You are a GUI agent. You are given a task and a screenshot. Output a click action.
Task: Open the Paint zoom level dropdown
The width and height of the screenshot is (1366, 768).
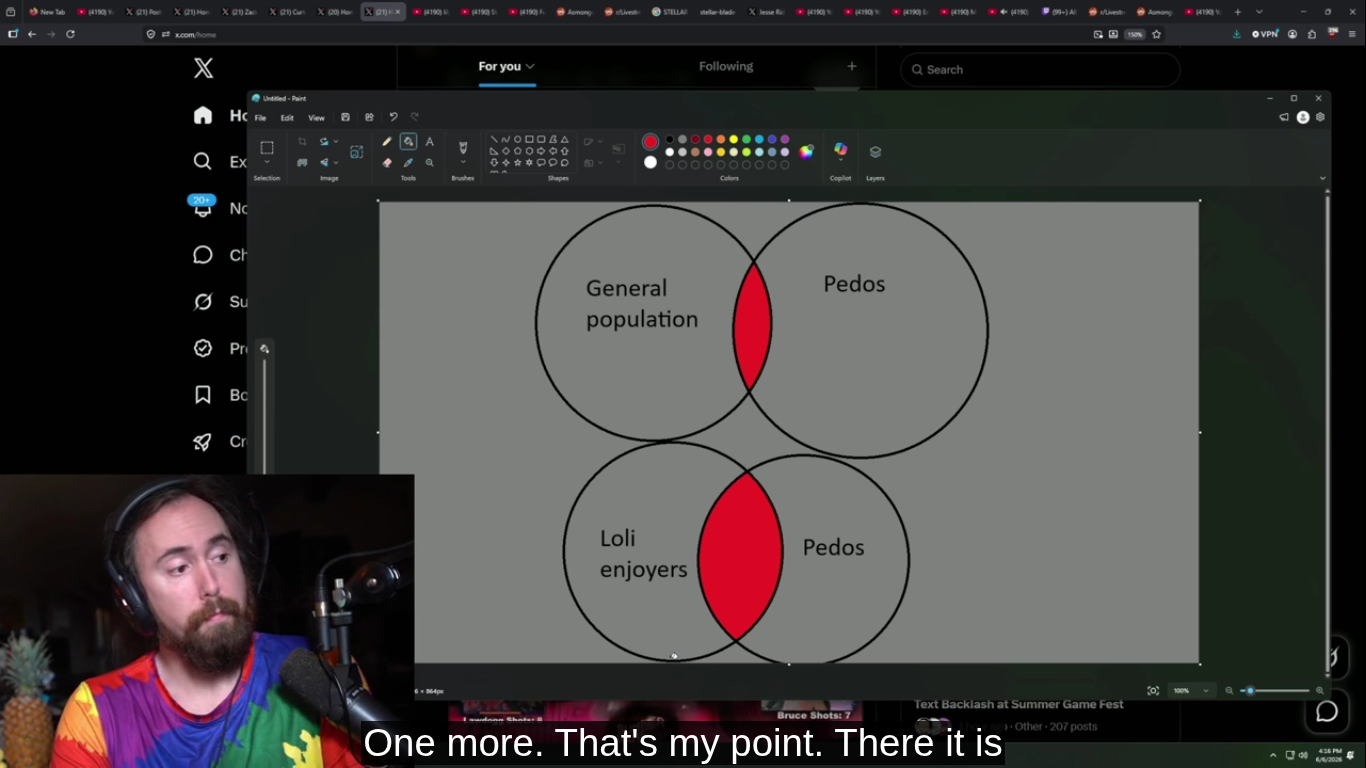[1206, 691]
